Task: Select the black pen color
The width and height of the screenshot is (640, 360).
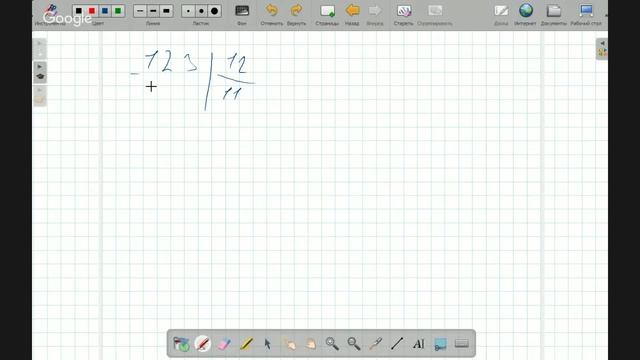Action: click(79, 11)
